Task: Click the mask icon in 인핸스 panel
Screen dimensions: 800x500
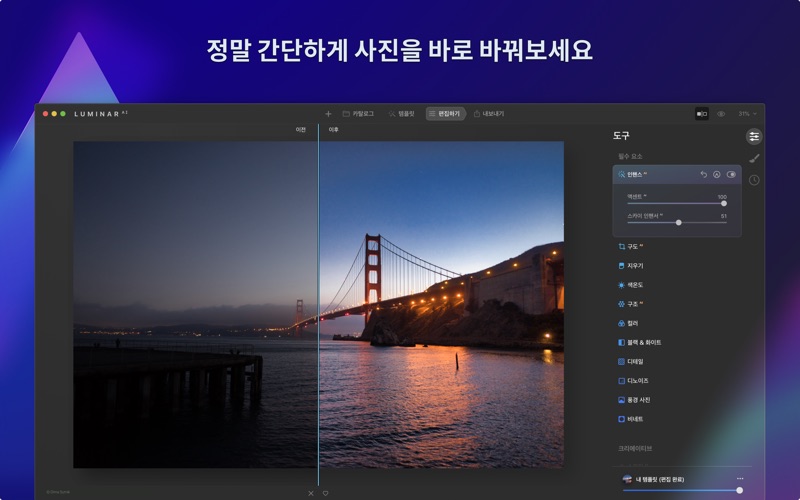Action: (x=717, y=174)
